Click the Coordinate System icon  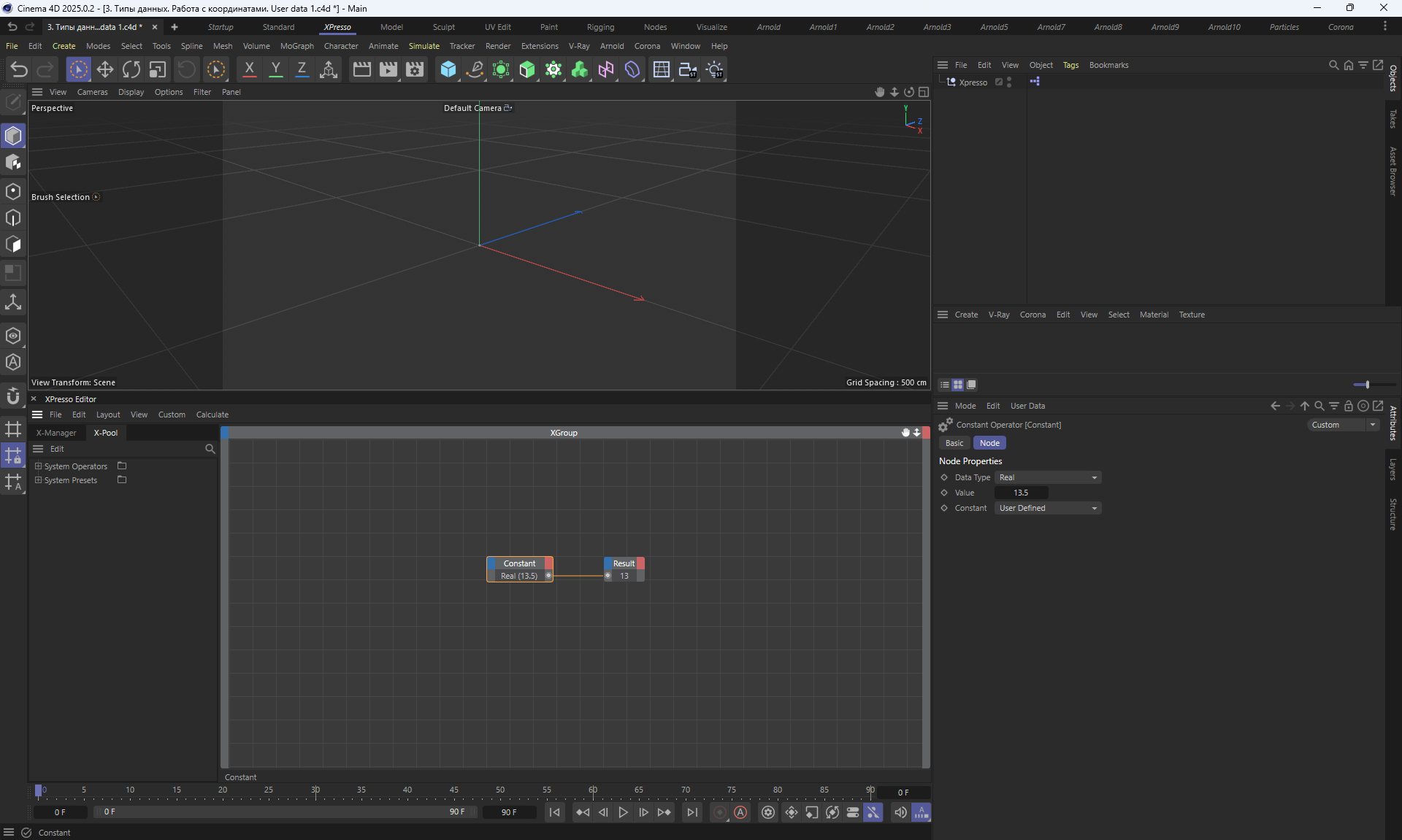[x=329, y=69]
